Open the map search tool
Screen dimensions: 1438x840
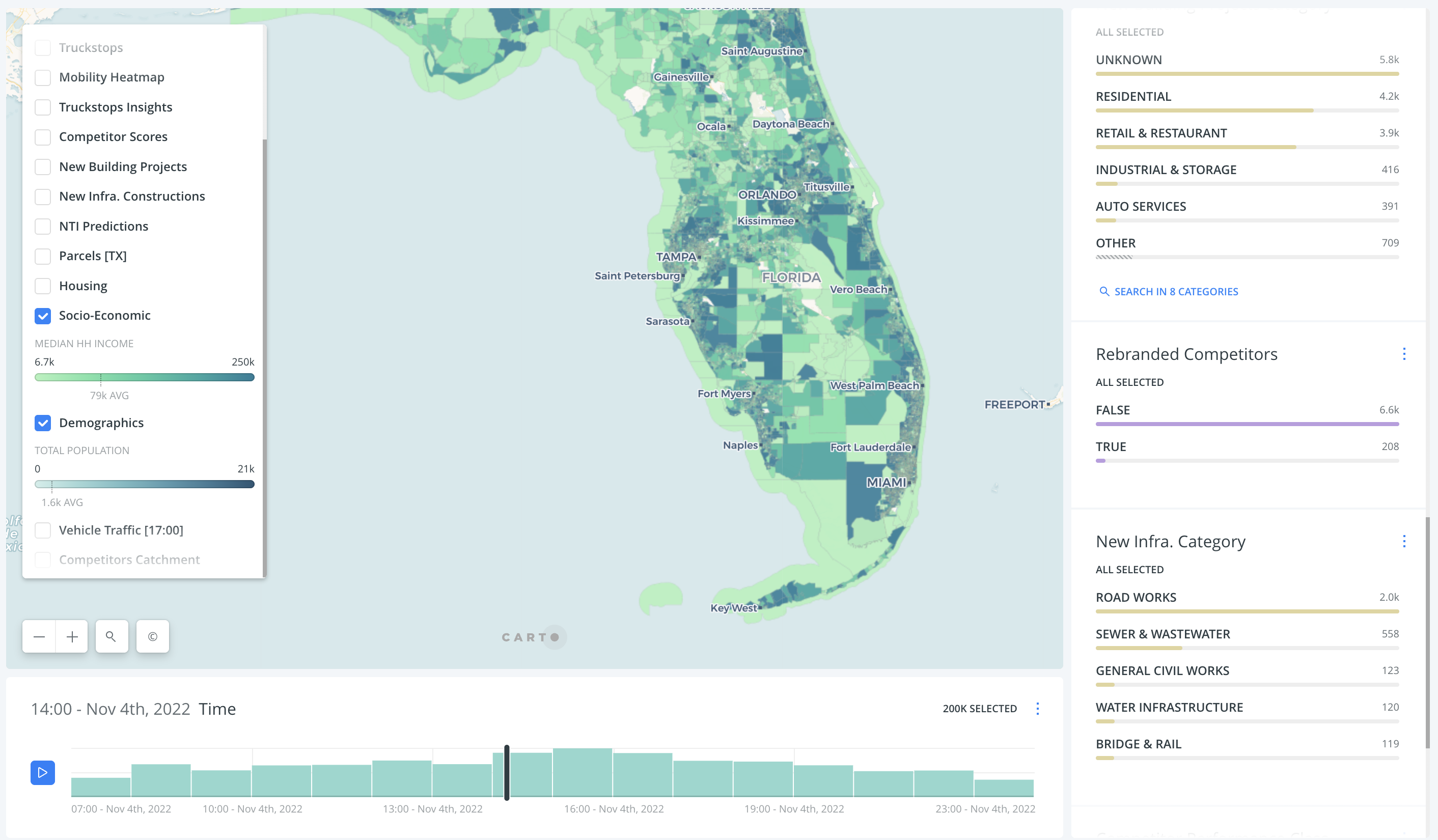coord(112,636)
